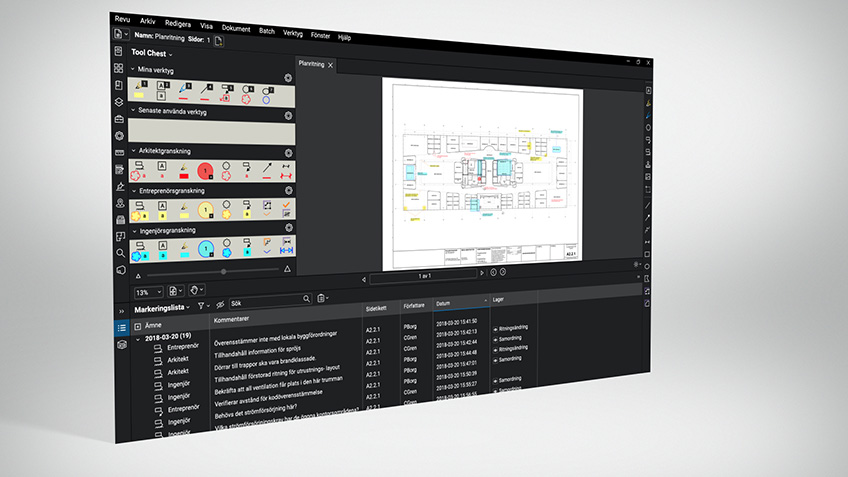Sort by the Datum column header
848x477 pixels.
click(448, 300)
